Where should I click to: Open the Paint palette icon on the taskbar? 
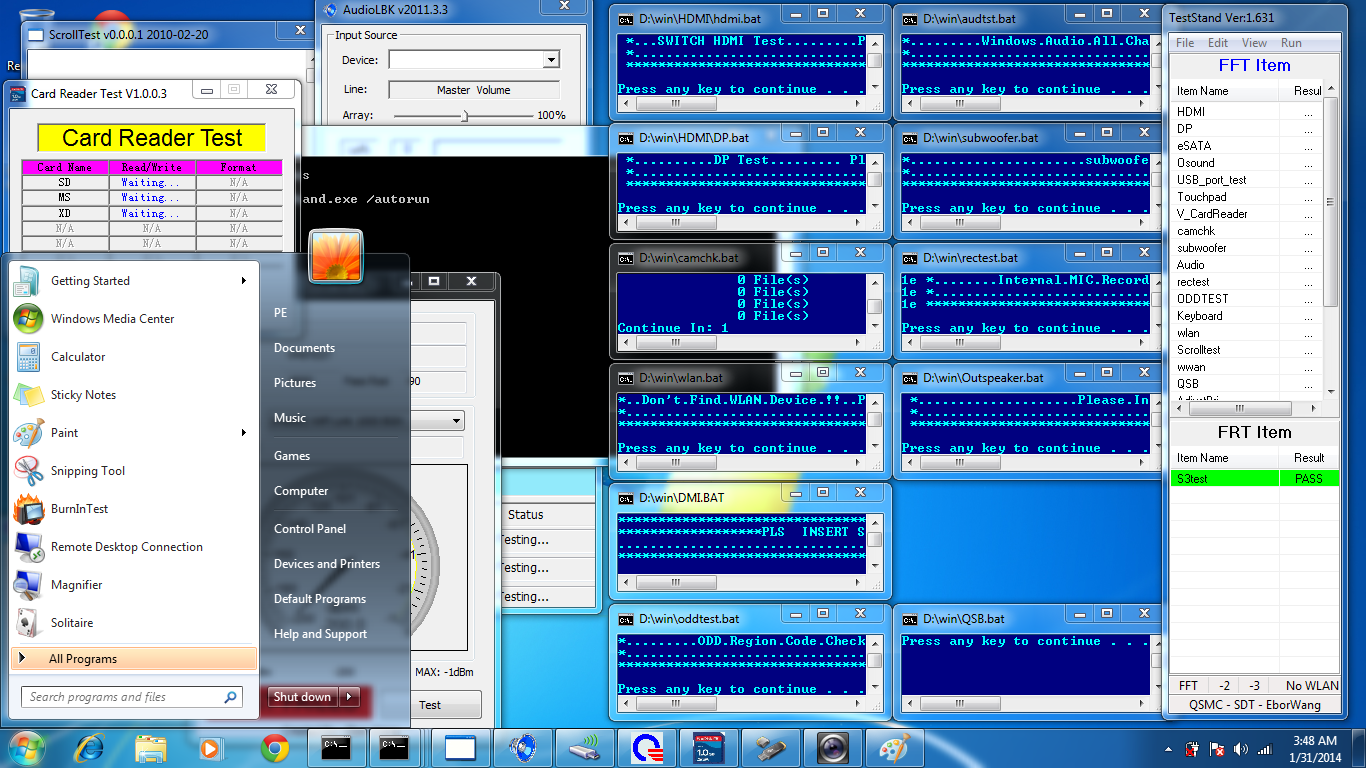point(894,747)
